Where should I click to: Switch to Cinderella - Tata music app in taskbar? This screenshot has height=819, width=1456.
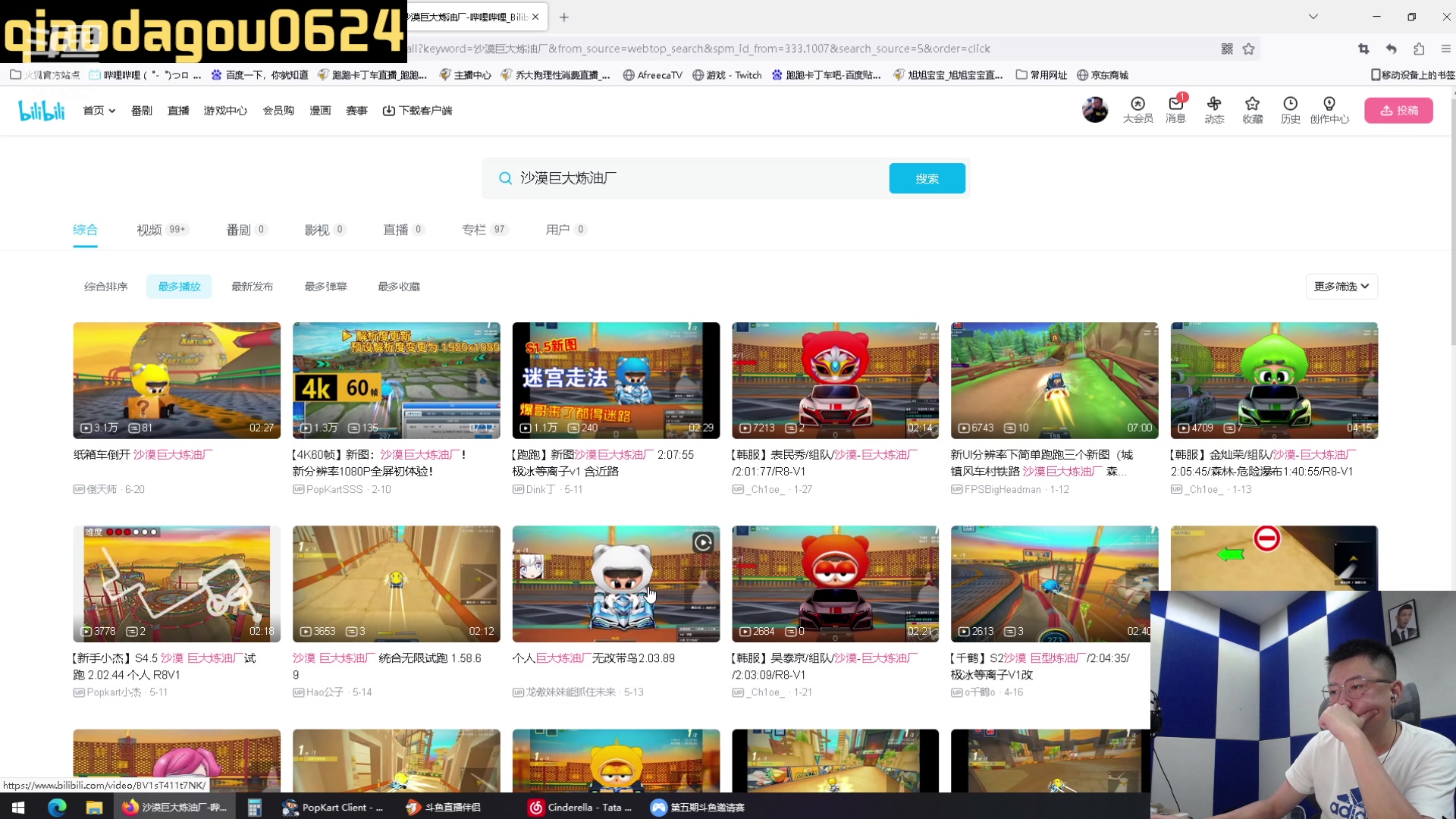pos(580,807)
